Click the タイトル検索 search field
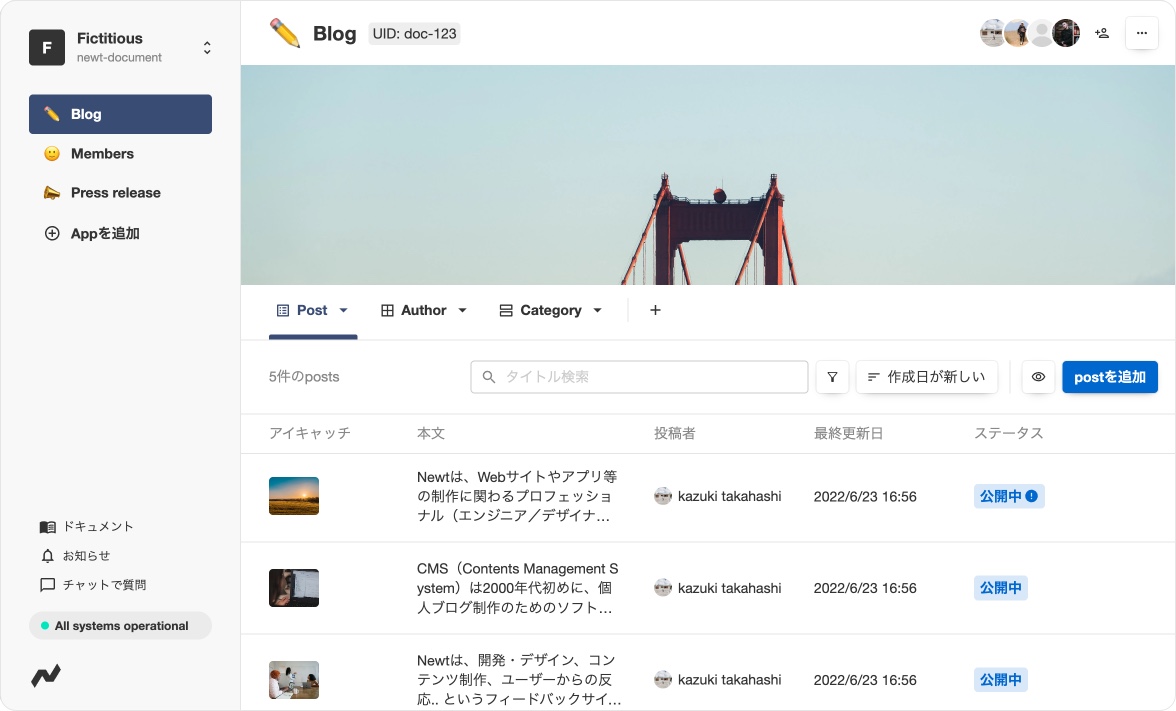 [639, 377]
